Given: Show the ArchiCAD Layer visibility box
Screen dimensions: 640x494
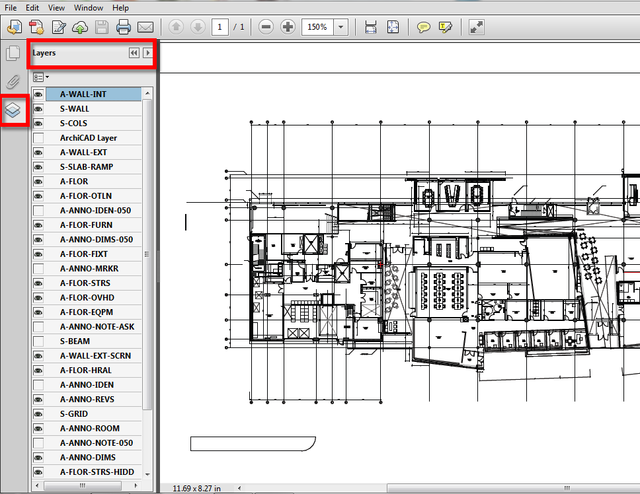Looking at the screenshot, I should [x=38, y=138].
